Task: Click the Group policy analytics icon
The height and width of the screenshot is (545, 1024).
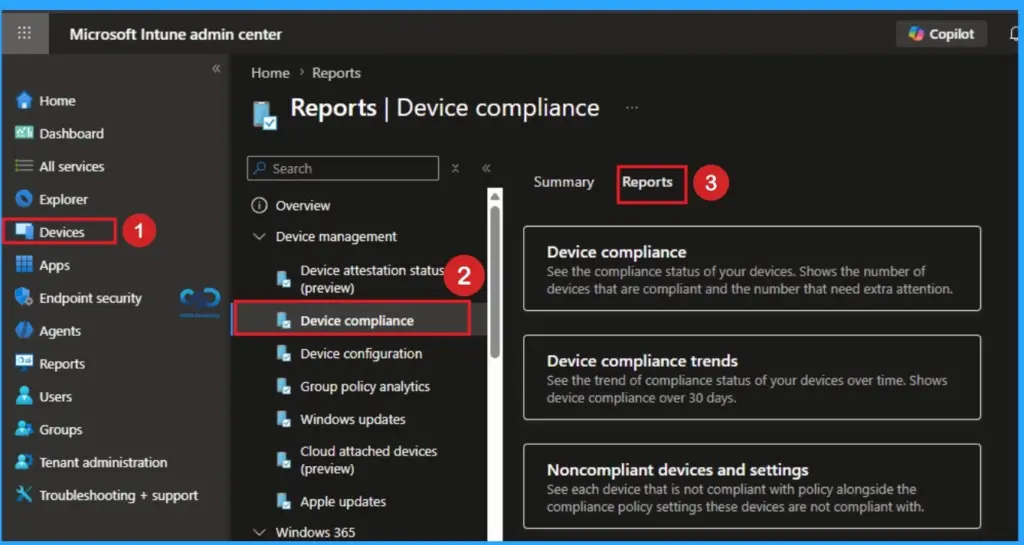Action: [283, 386]
